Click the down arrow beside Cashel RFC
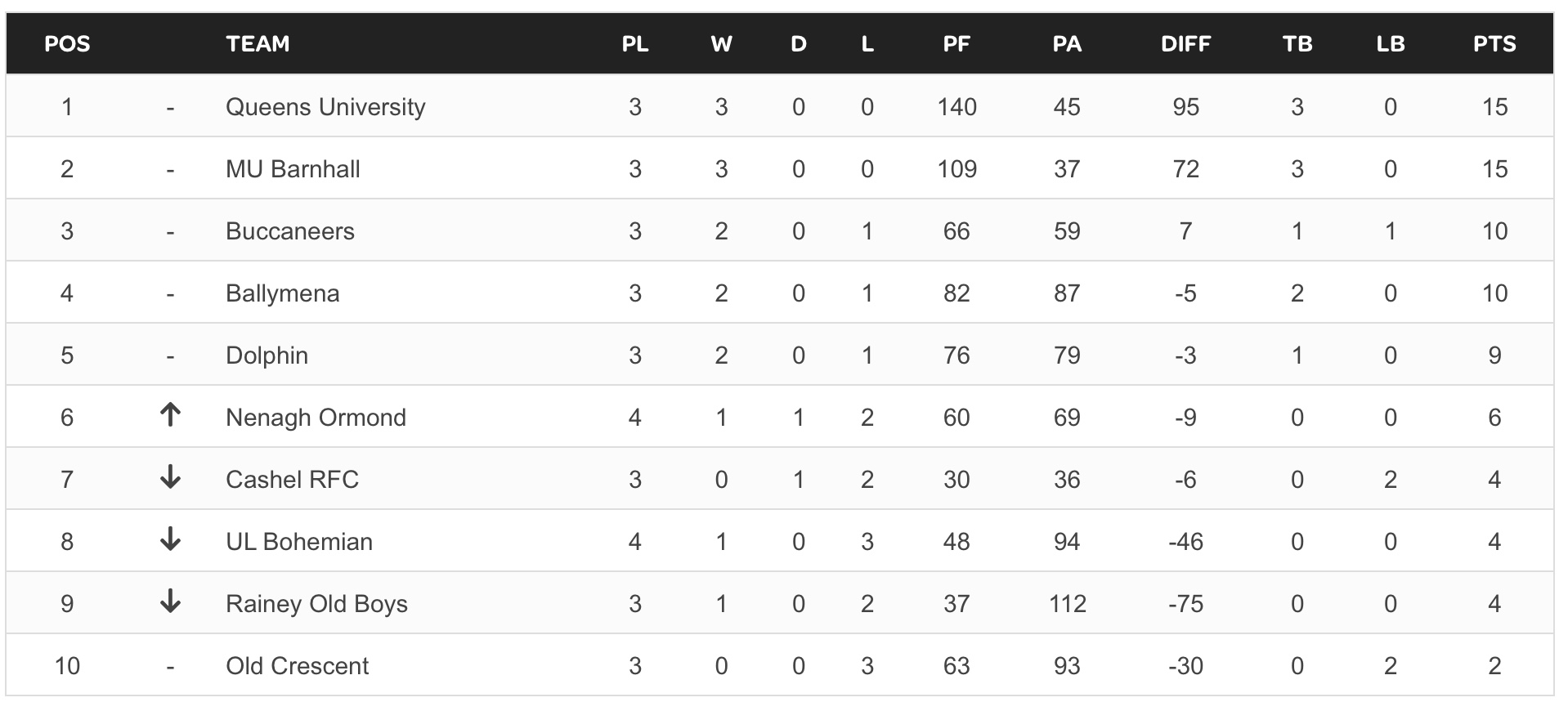This screenshot has height=711, width=1568. (x=170, y=477)
